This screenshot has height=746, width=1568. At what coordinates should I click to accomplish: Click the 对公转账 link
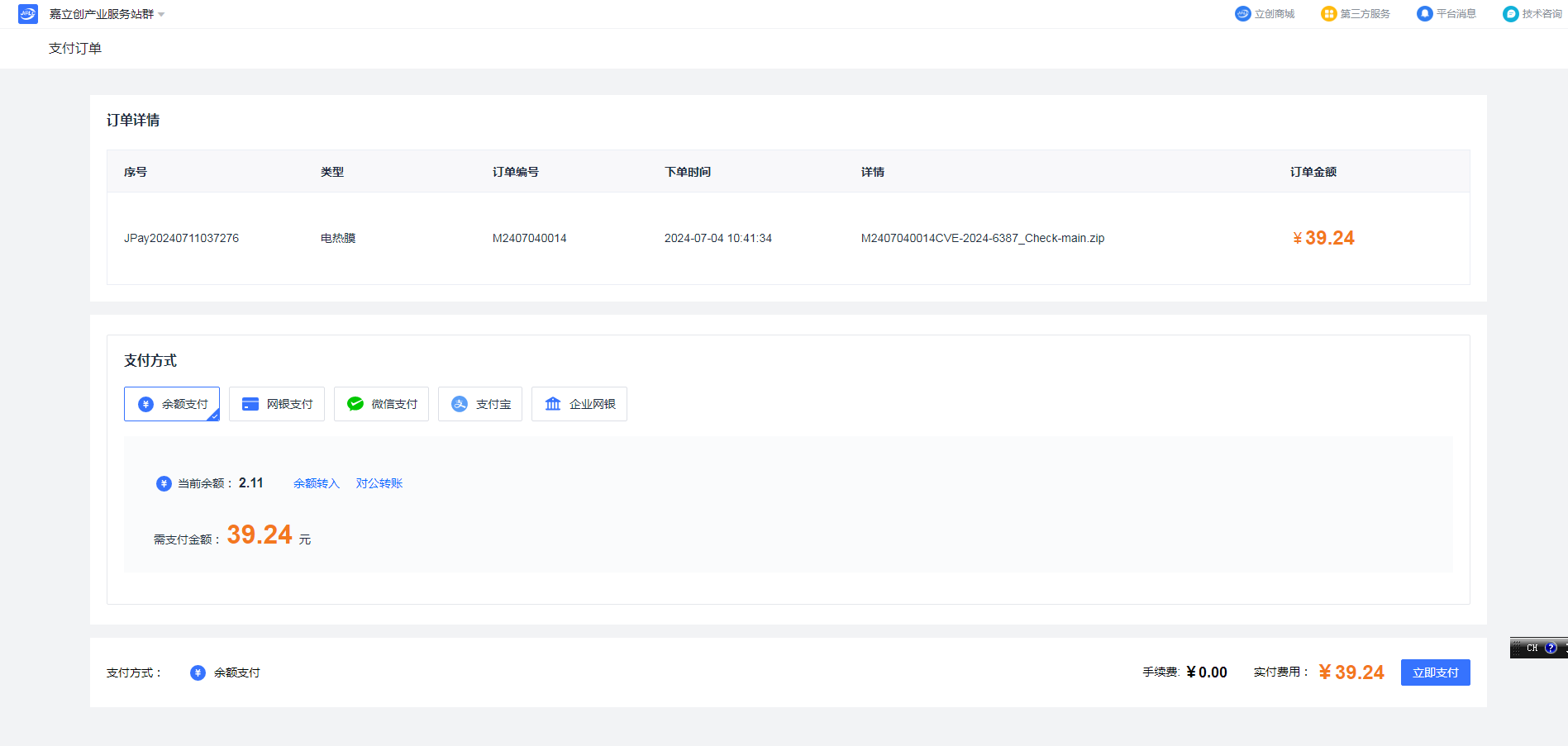pos(379,483)
